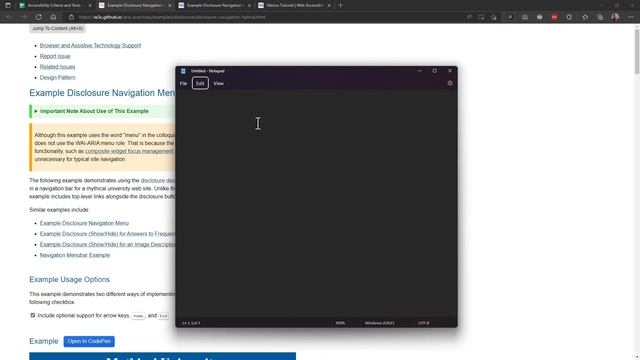
Task: Open the browser Collections icon
Action: (600, 17)
